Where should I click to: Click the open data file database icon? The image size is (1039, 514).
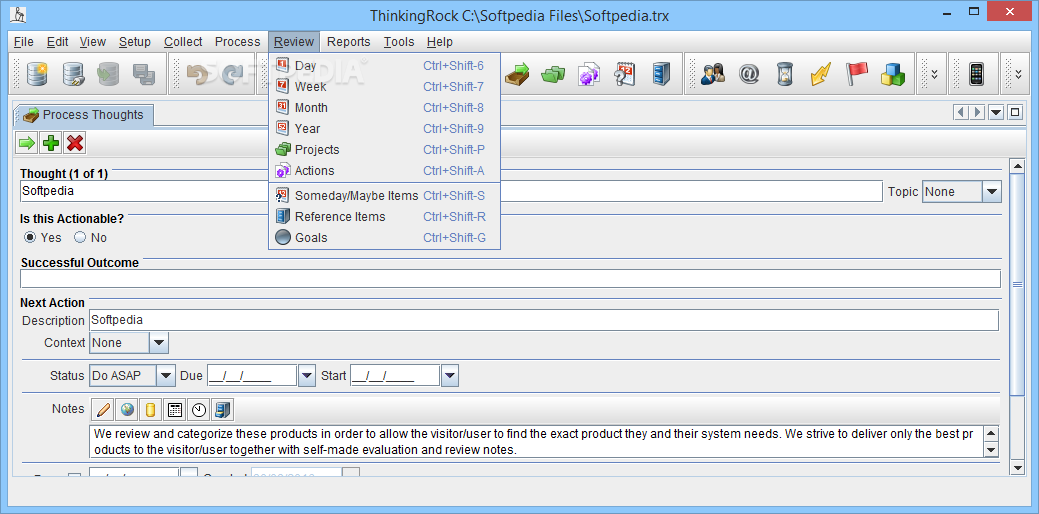(x=73, y=74)
